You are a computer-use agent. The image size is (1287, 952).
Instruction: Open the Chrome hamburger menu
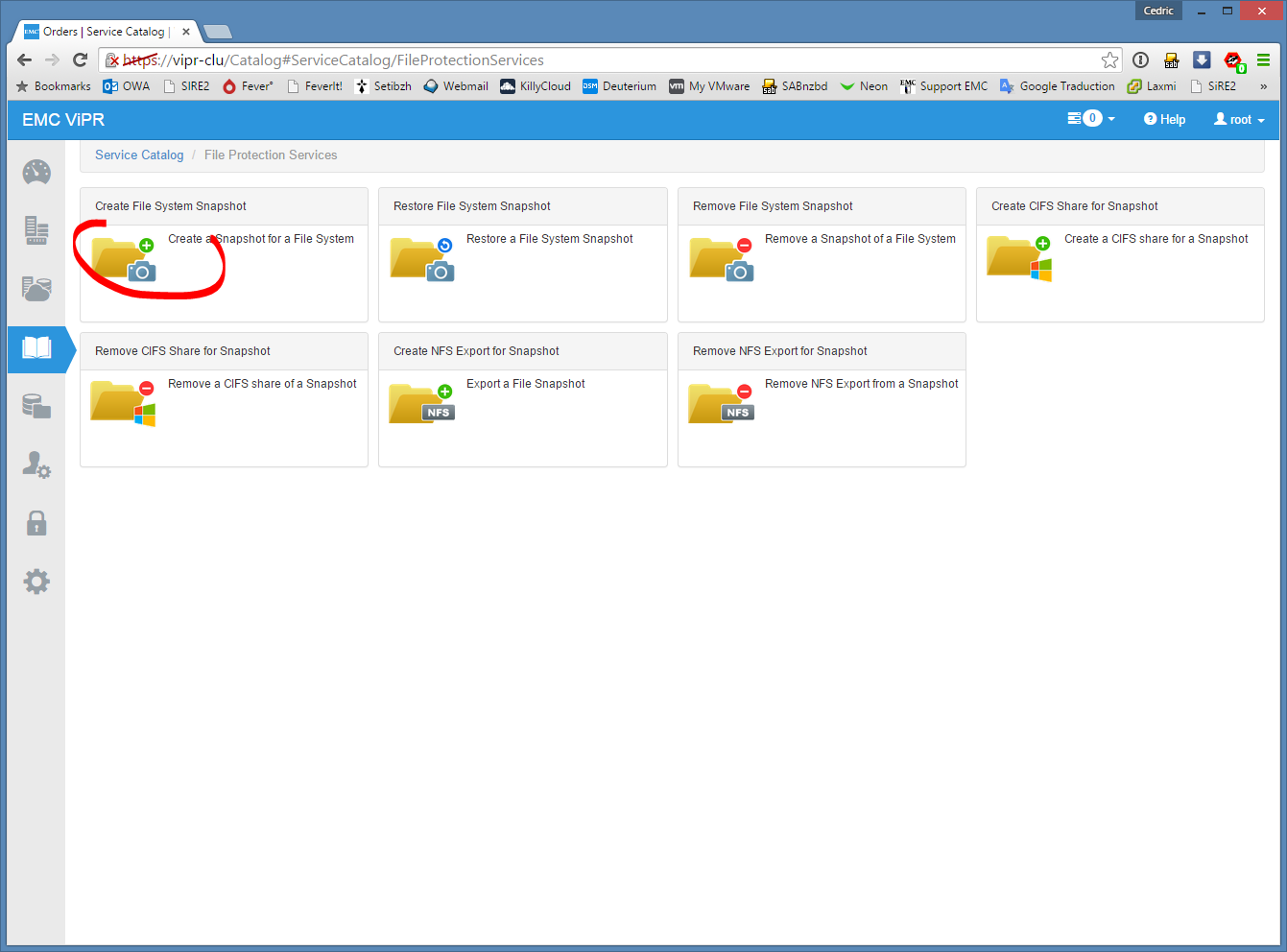pos(1264,59)
